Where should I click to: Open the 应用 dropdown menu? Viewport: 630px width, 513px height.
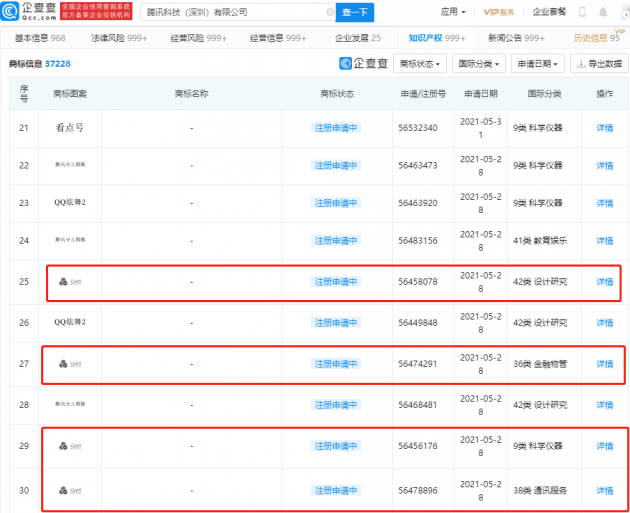(x=453, y=12)
